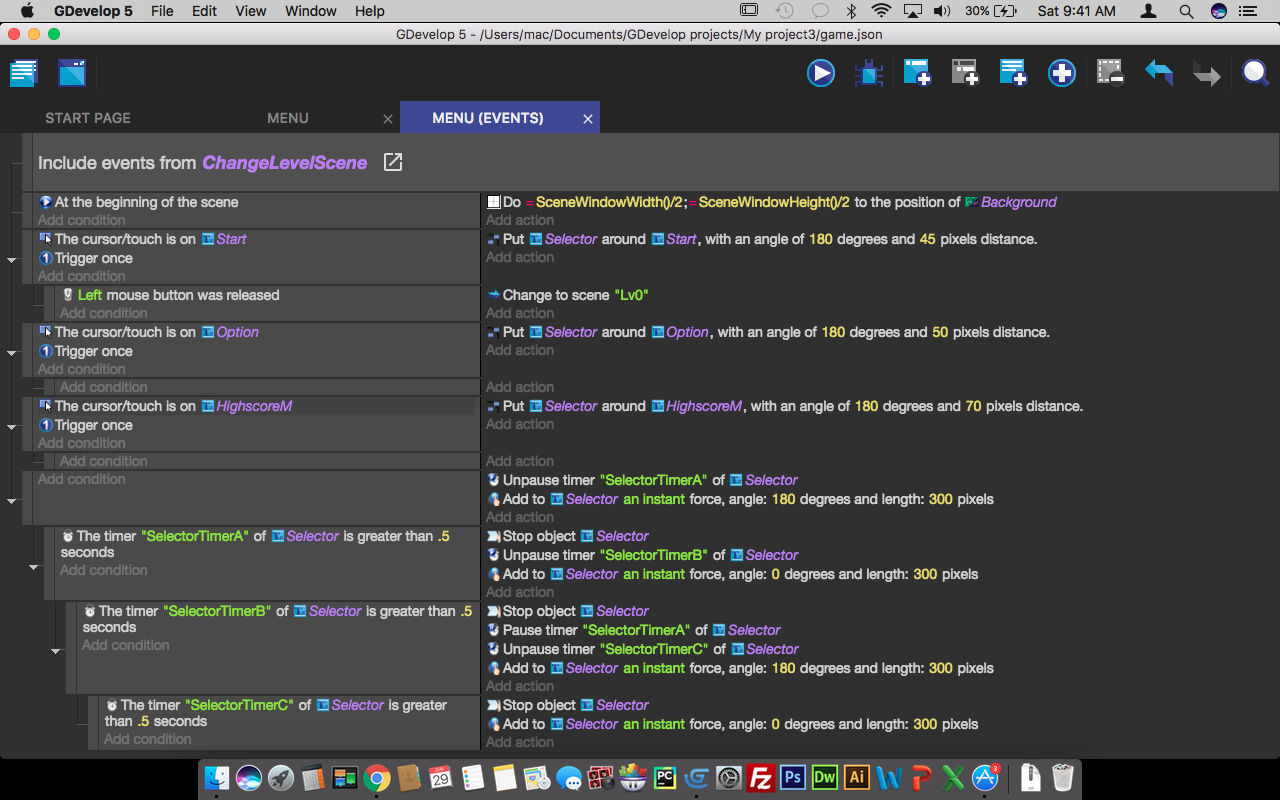Collapse the SelectorTimerA unpause parent event

(x=12, y=500)
